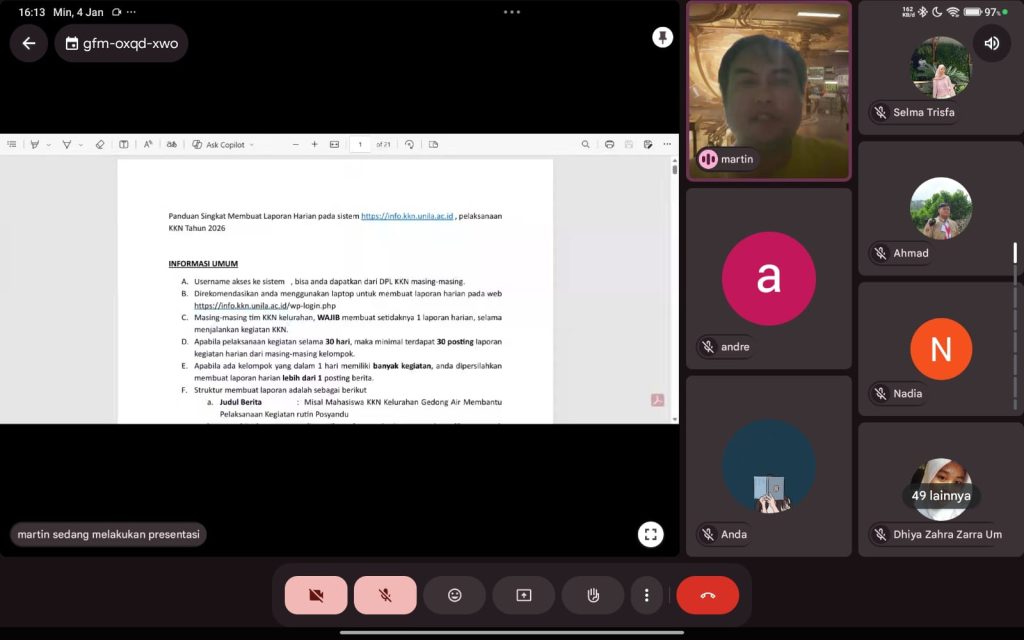1024x640 pixels.
Task: Zoom in the PDF with plus icon
Action: (314, 145)
